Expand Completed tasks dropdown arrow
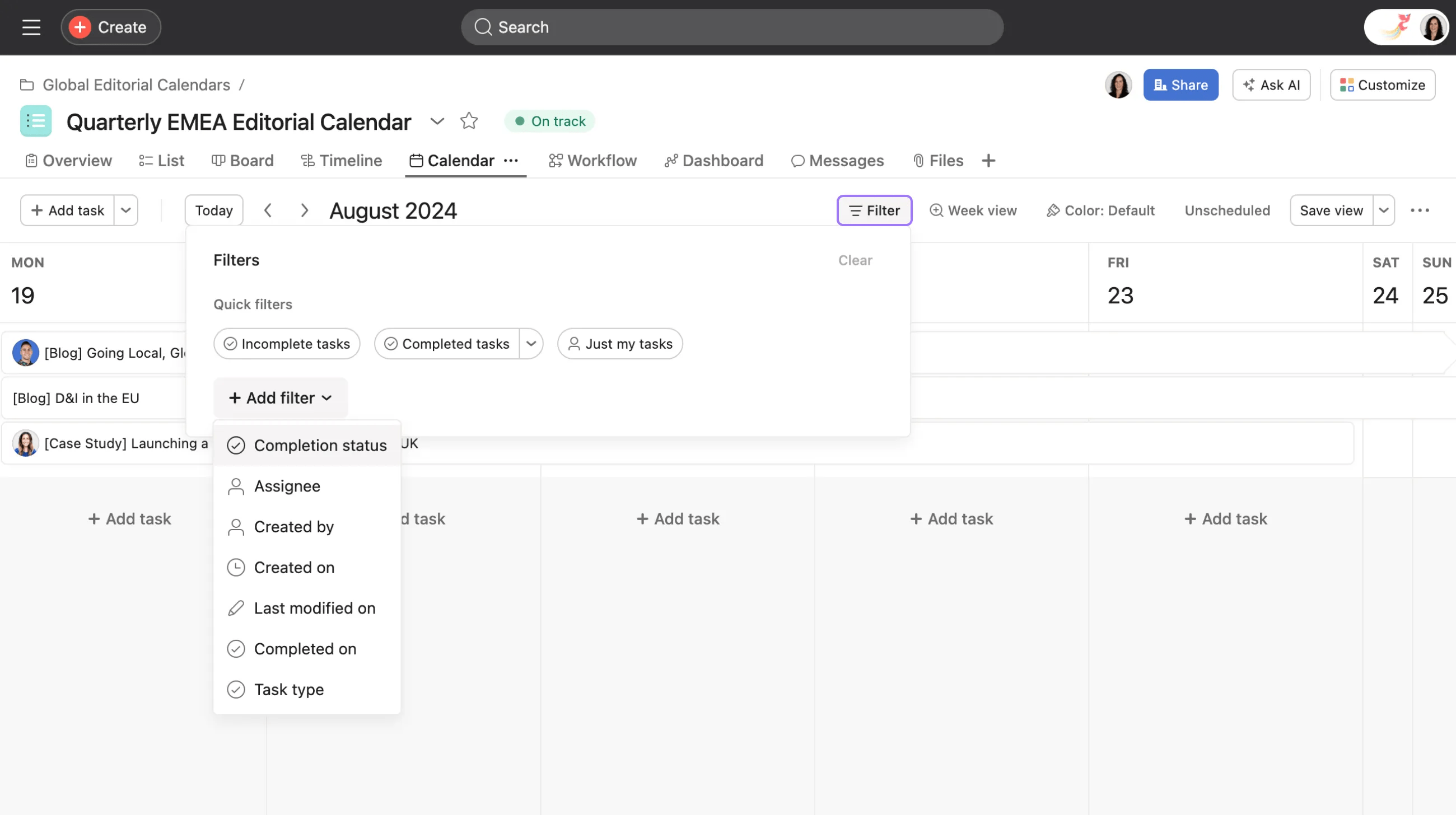 click(x=531, y=344)
